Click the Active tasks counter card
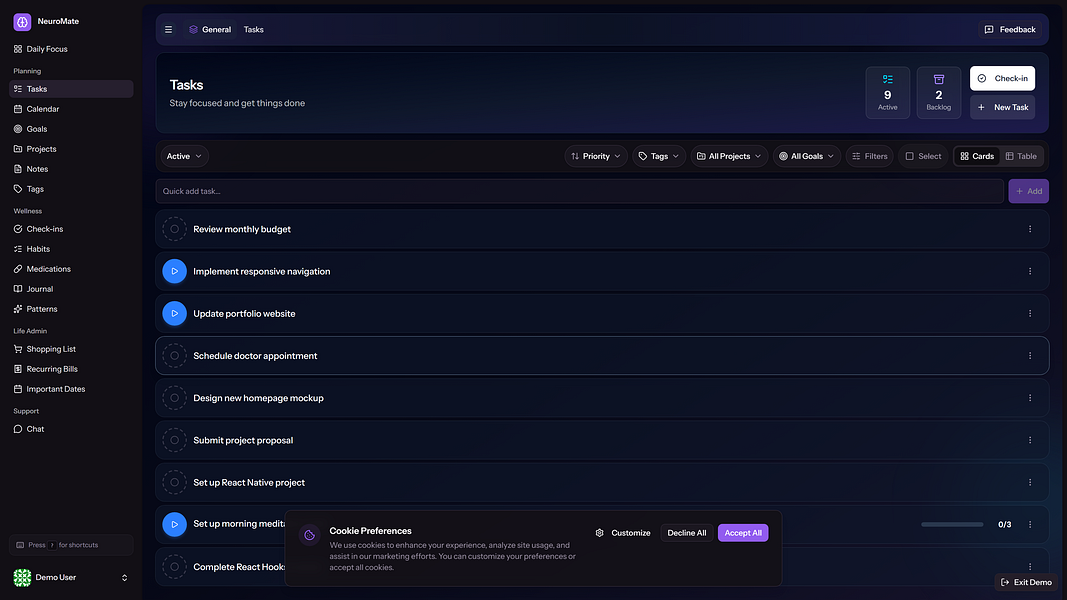This screenshot has height=600, width=1067. pyautogui.click(x=887, y=93)
